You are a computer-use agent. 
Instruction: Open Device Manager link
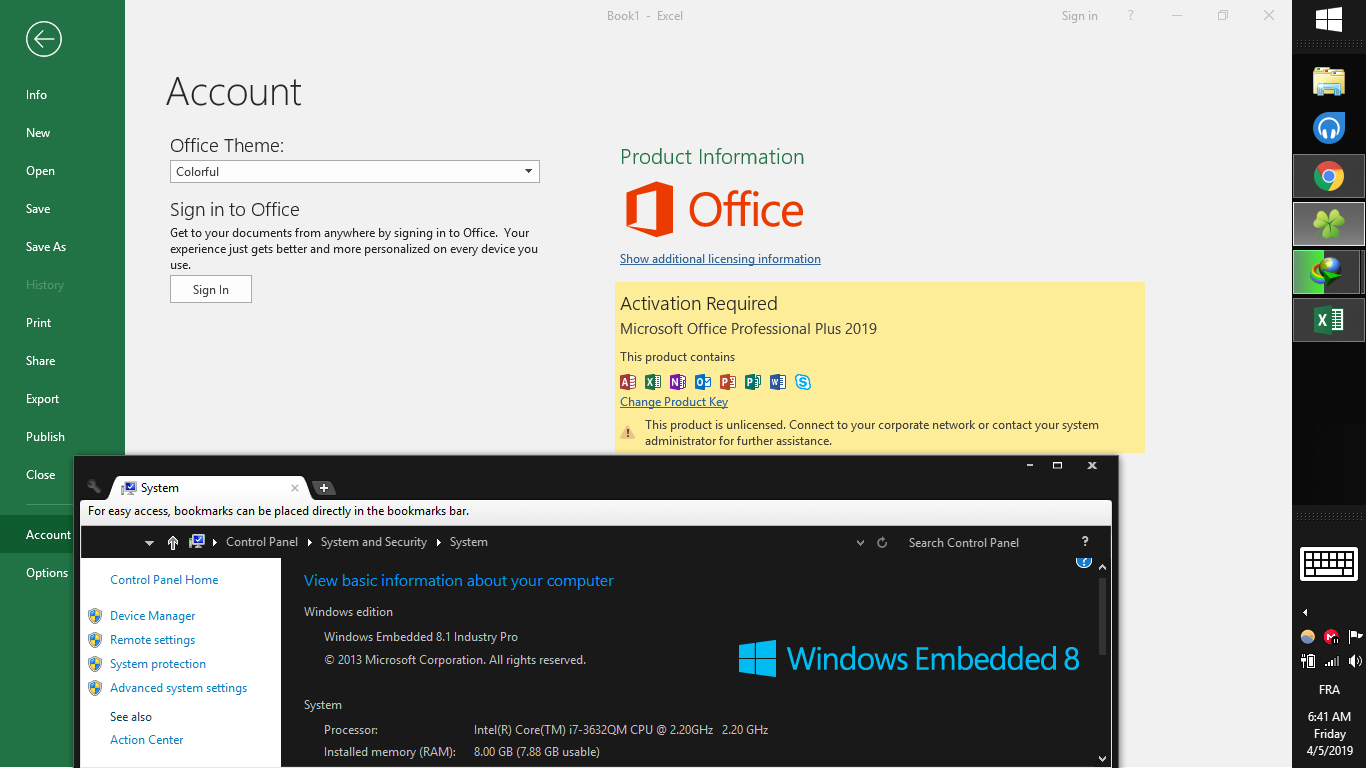153,616
